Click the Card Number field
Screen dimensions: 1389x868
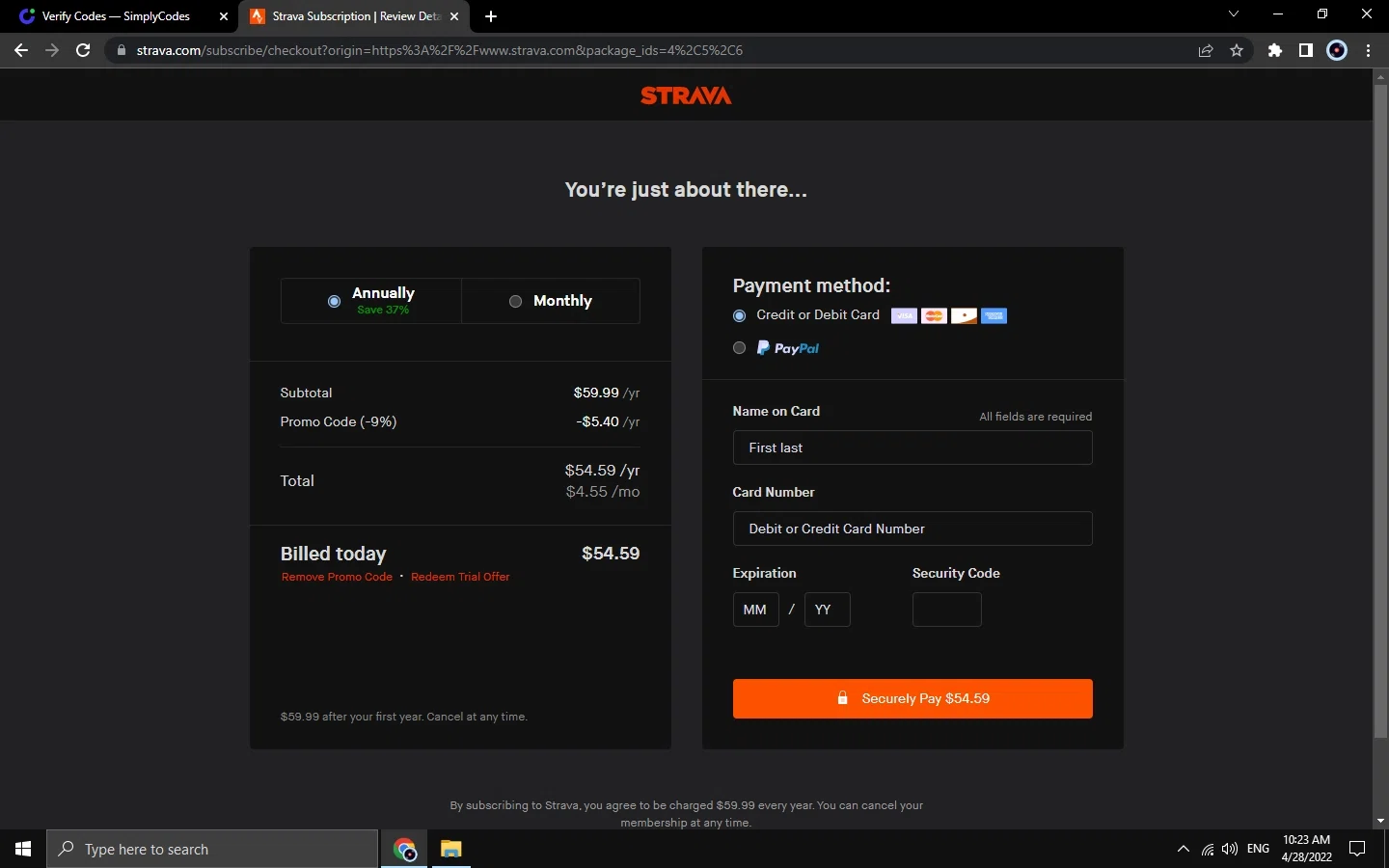[912, 529]
